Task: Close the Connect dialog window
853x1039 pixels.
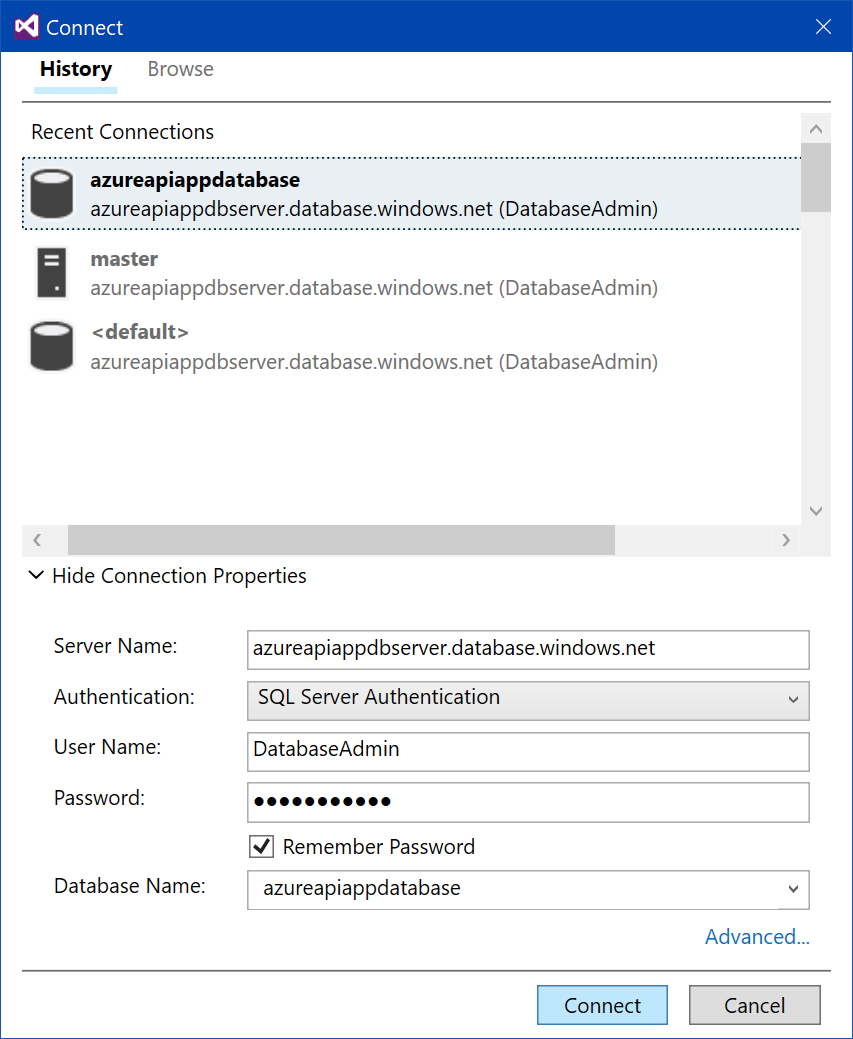Action: (x=823, y=27)
